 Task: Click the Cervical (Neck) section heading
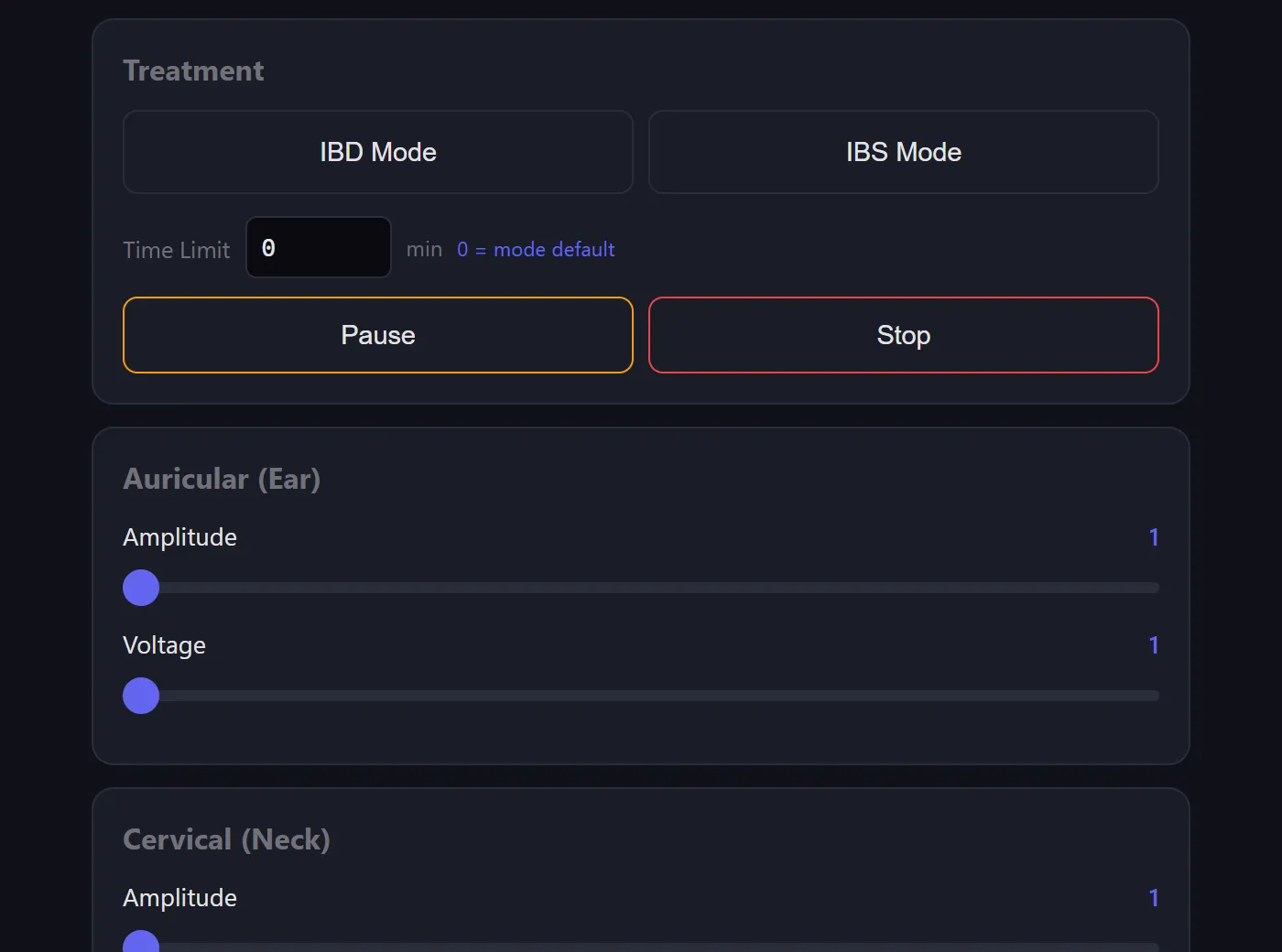[x=226, y=839]
